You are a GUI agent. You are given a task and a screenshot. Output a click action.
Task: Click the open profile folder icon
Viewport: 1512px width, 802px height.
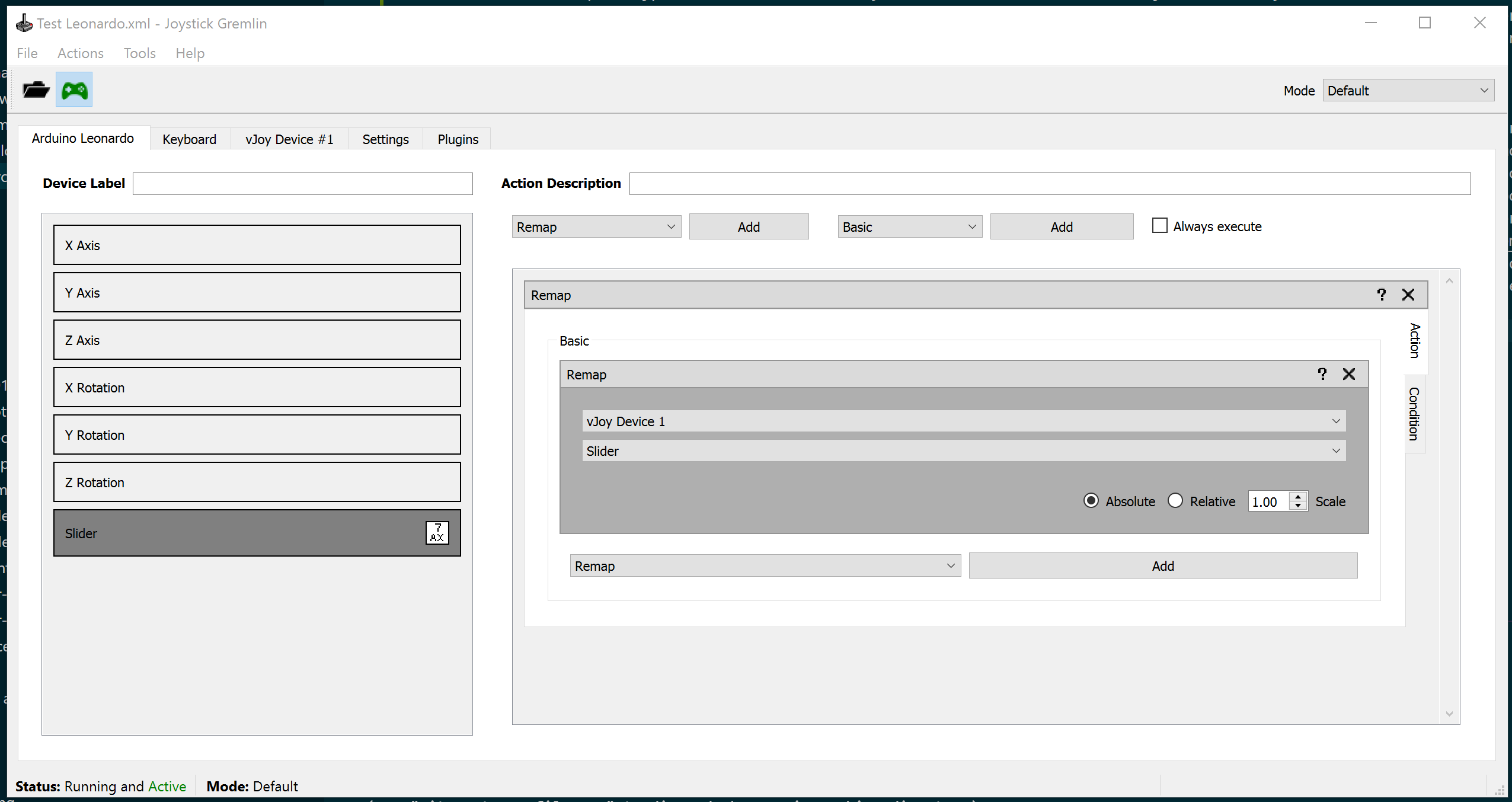pos(36,90)
